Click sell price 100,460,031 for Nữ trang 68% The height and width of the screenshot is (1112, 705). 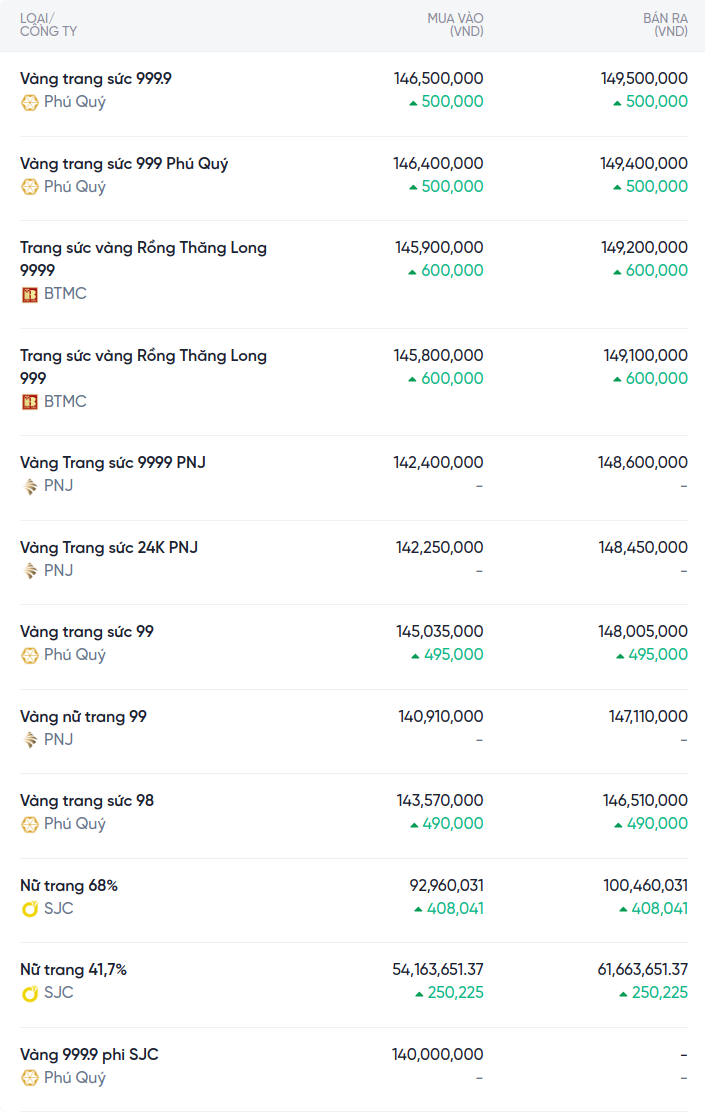click(x=645, y=885)
